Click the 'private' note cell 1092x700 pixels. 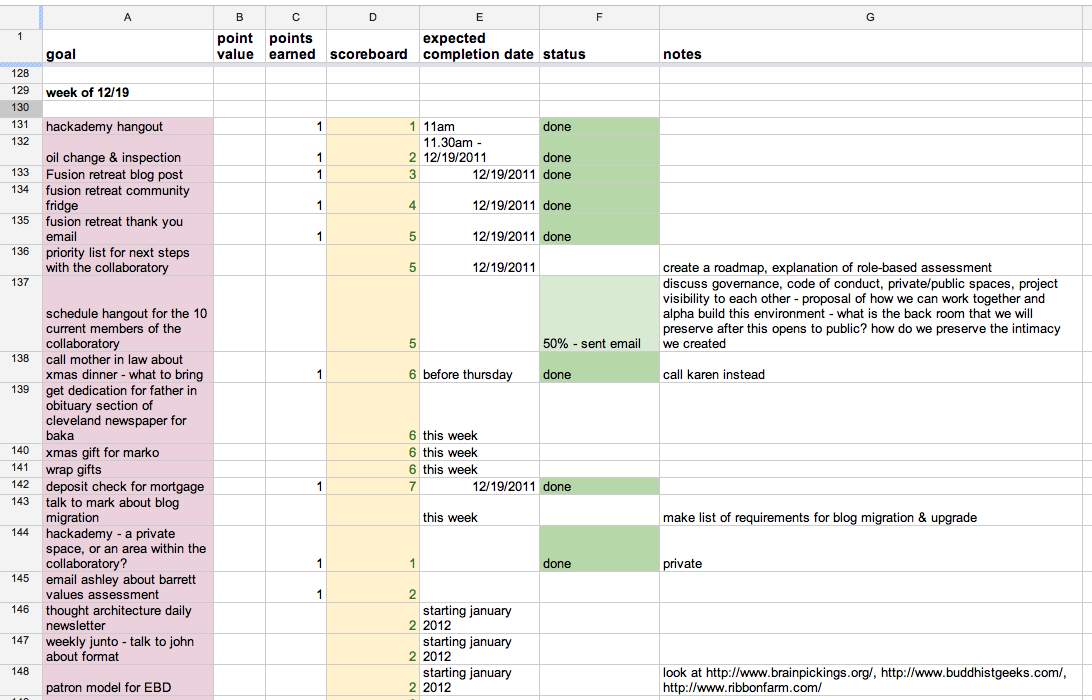(x=870, y=563)
